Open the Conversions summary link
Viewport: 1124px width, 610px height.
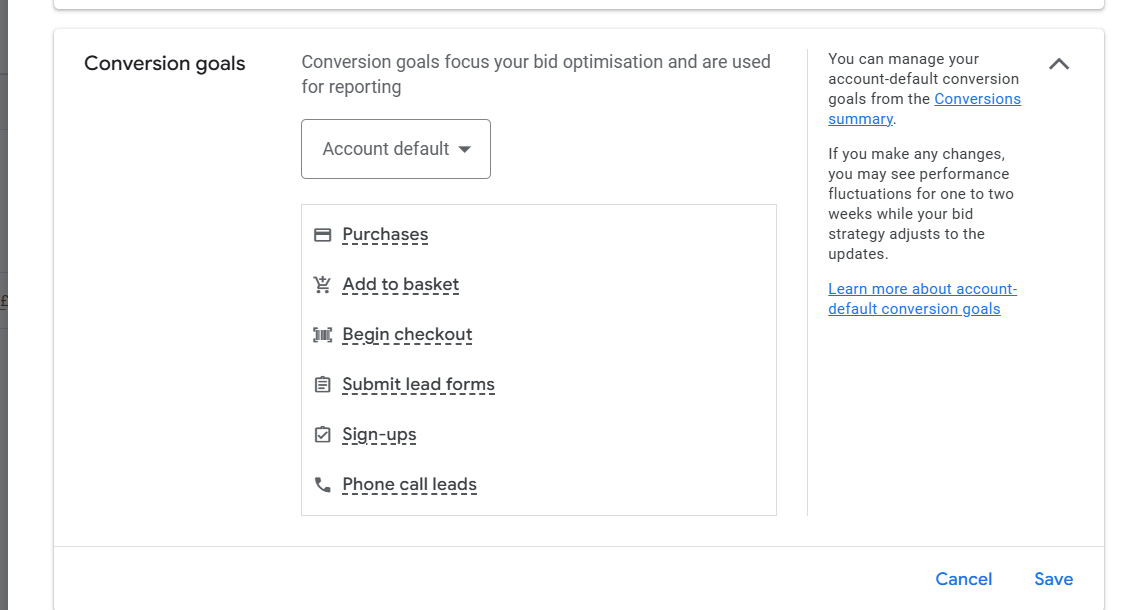[977, 99]
